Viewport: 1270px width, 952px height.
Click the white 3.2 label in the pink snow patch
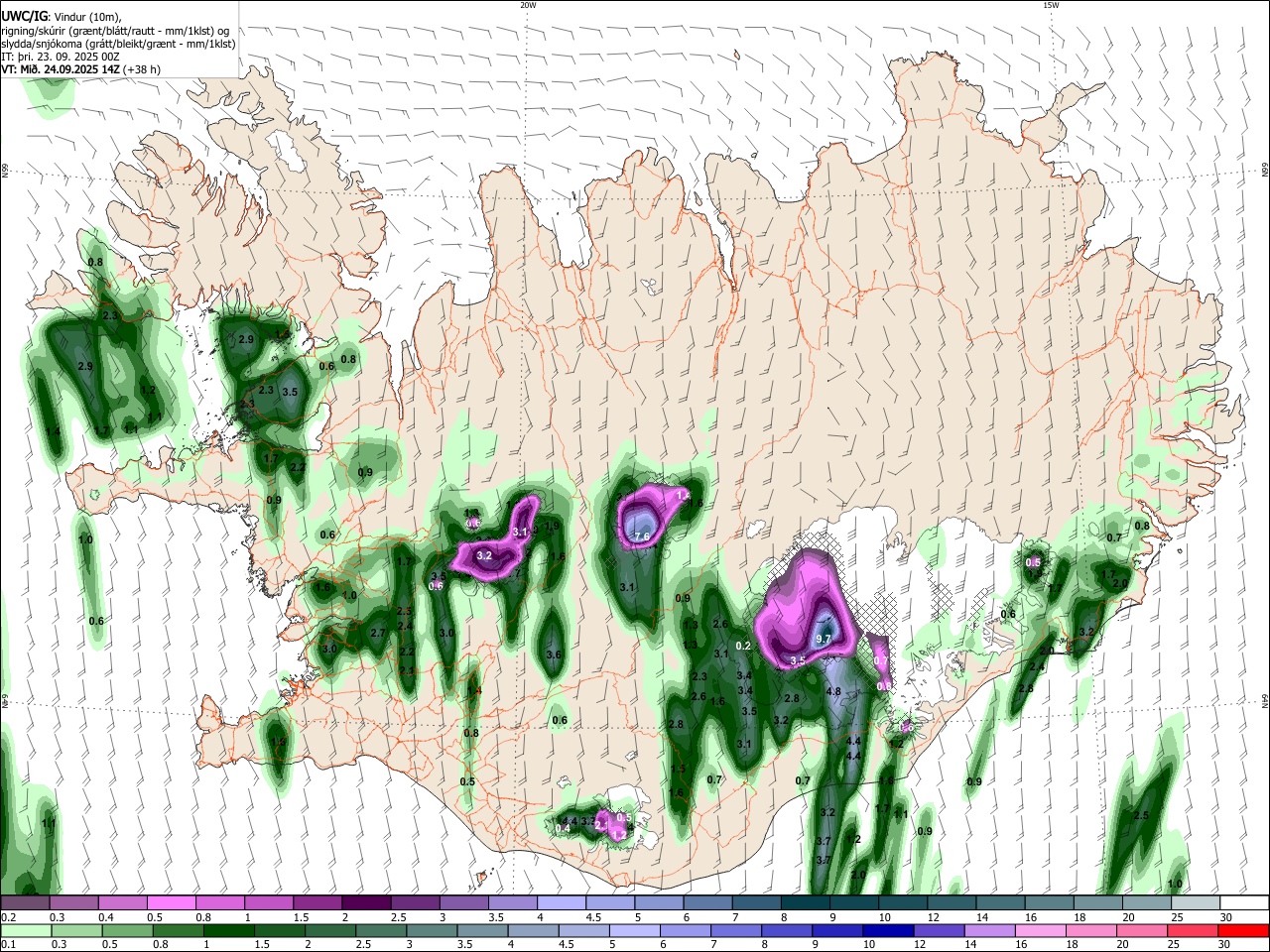click(x=484, y=556)
